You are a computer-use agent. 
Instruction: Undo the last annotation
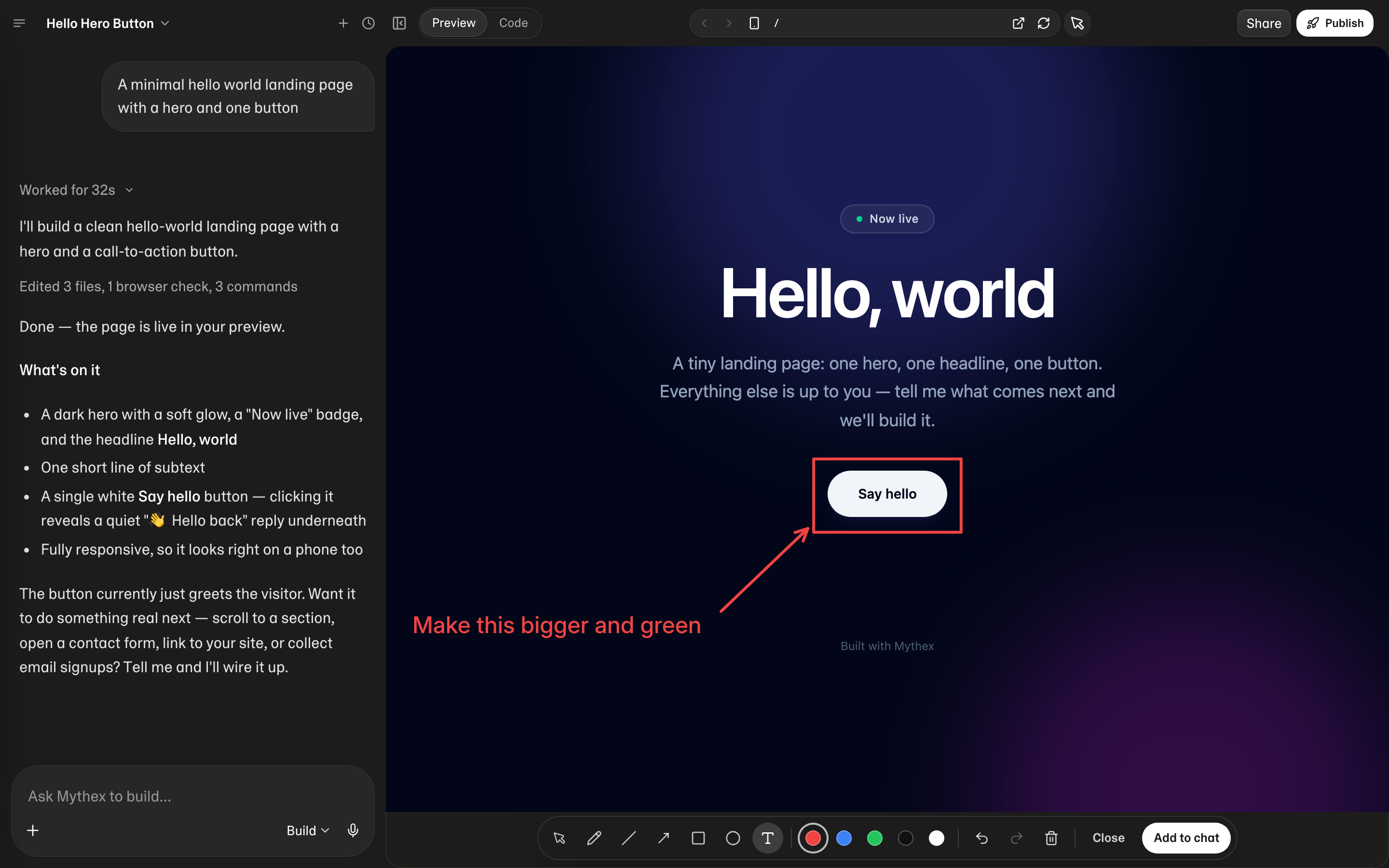(x=981, y=838)
